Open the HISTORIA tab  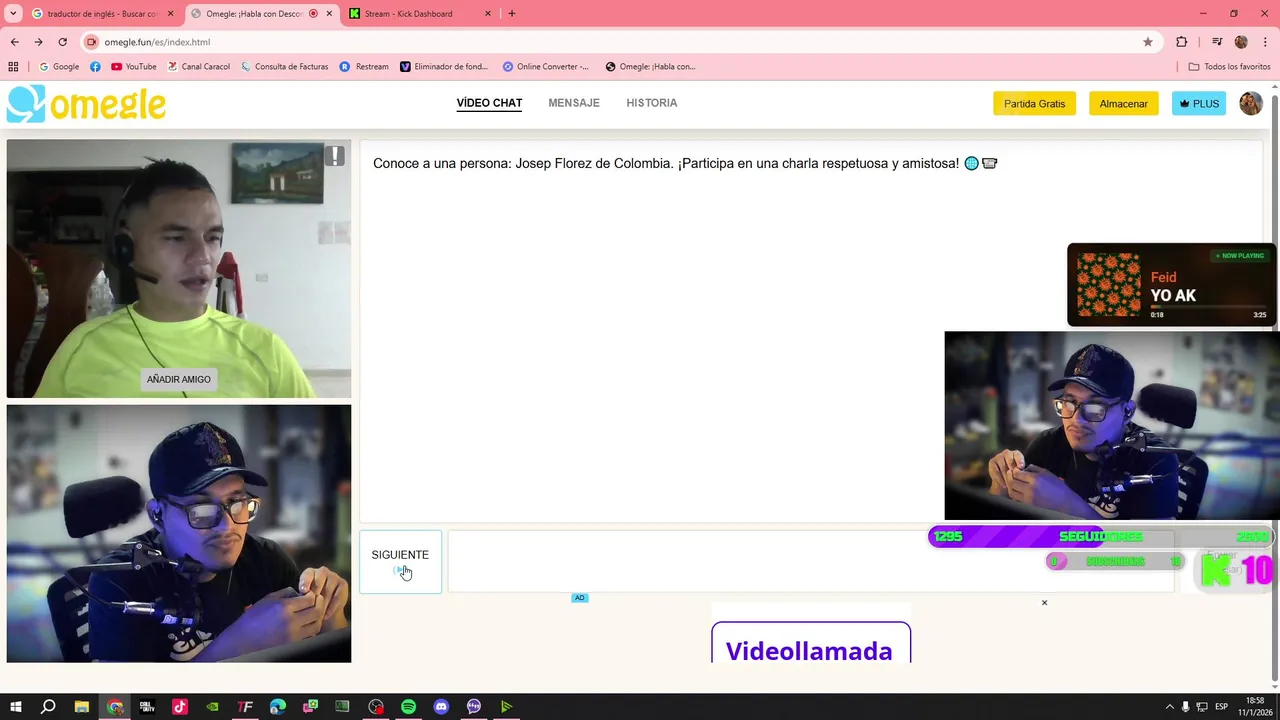coord(652,103)
